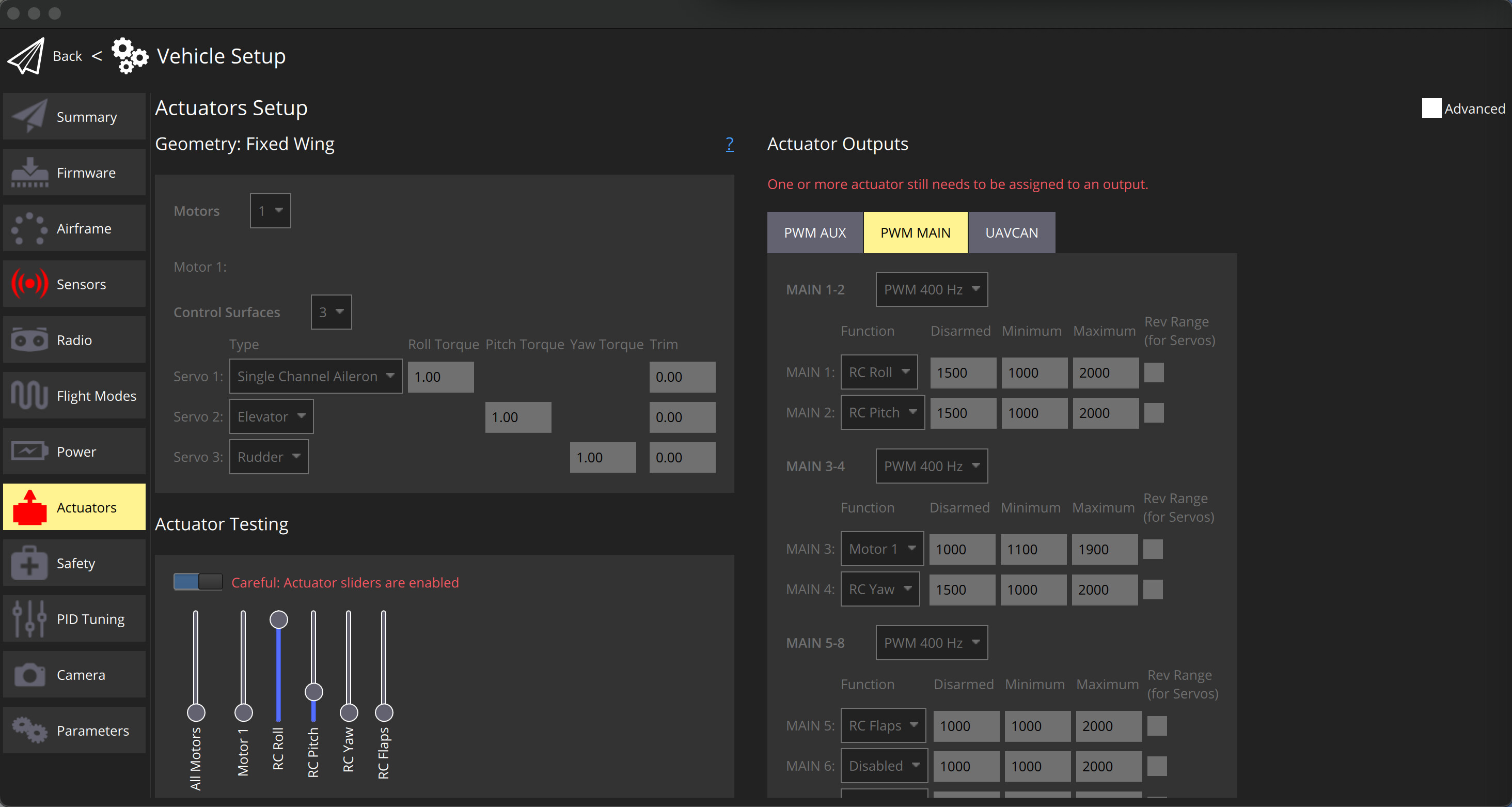The image size is (1512, 807).
Task: Open the Parameters section label
Action: point(93,731)
